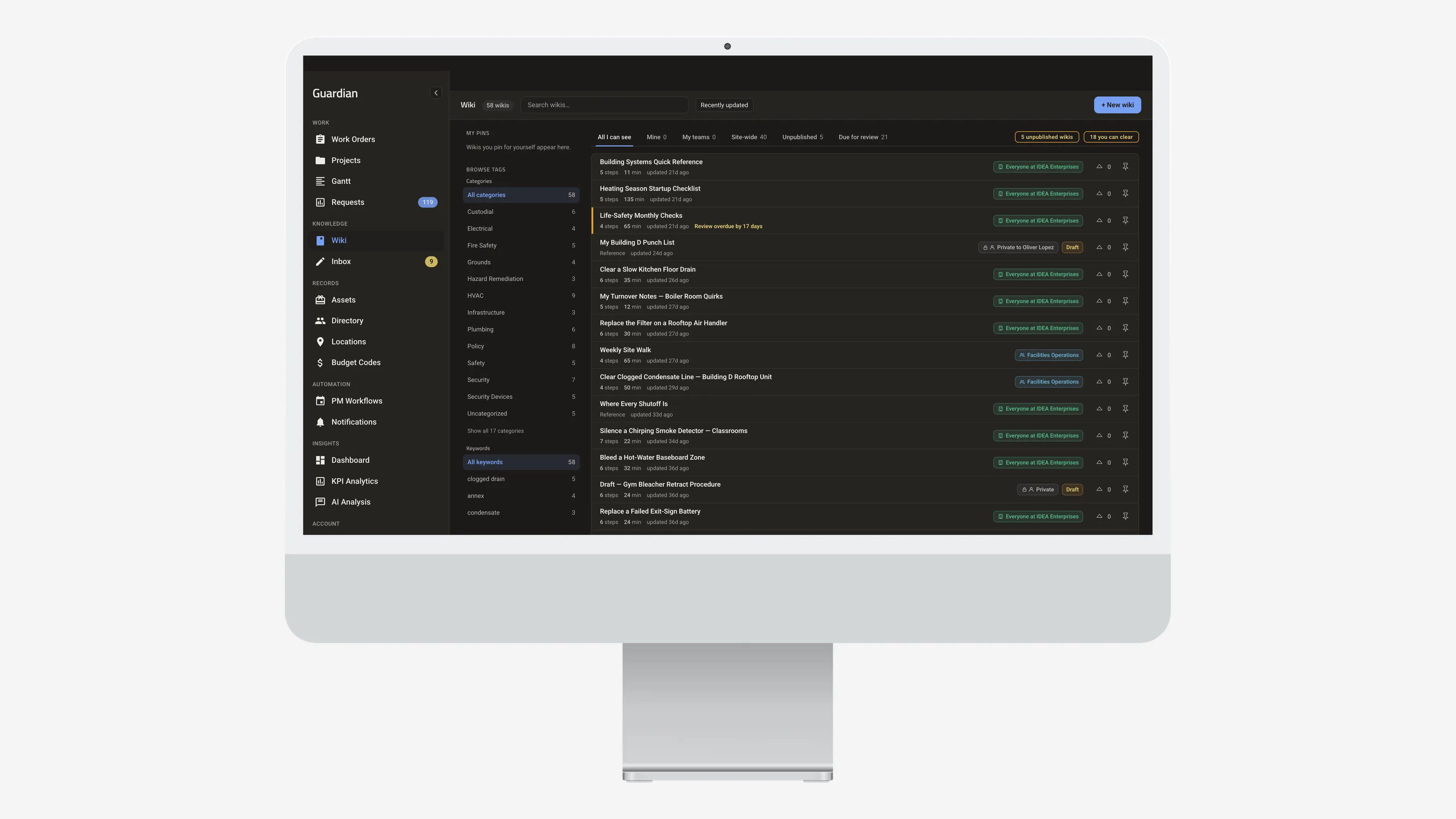Open PM Workflows calendar icon
This screenshot has height=819, width=1456.
[320, 401]
